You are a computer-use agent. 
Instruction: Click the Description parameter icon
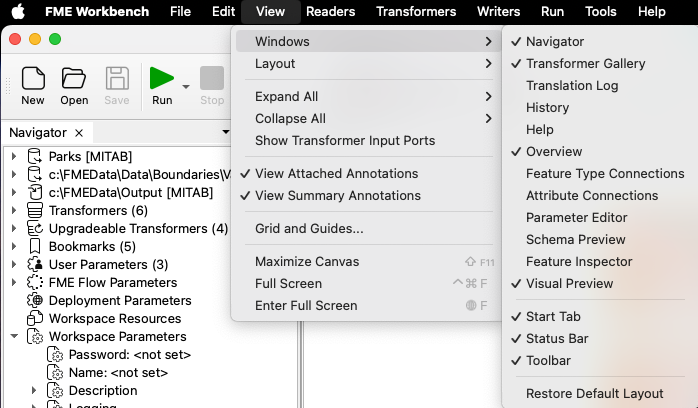(55, 391)
